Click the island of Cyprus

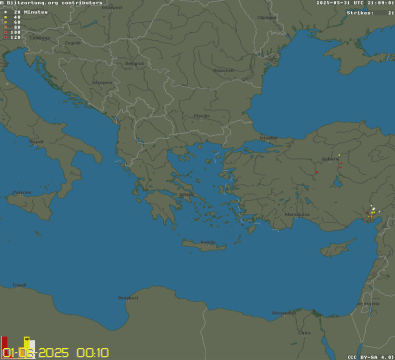pyautogui.click(x=337, y=249)
